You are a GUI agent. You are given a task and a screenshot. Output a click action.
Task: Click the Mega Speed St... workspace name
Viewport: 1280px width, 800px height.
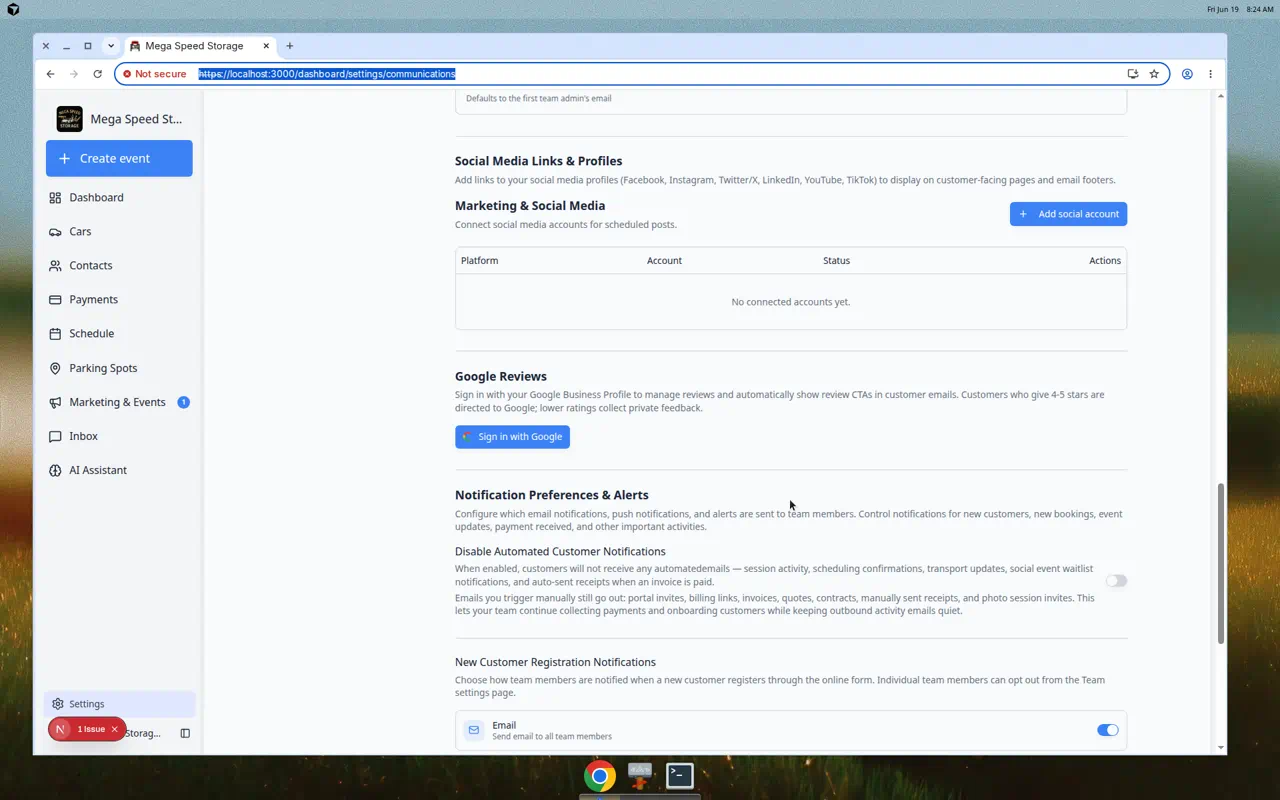137,119
